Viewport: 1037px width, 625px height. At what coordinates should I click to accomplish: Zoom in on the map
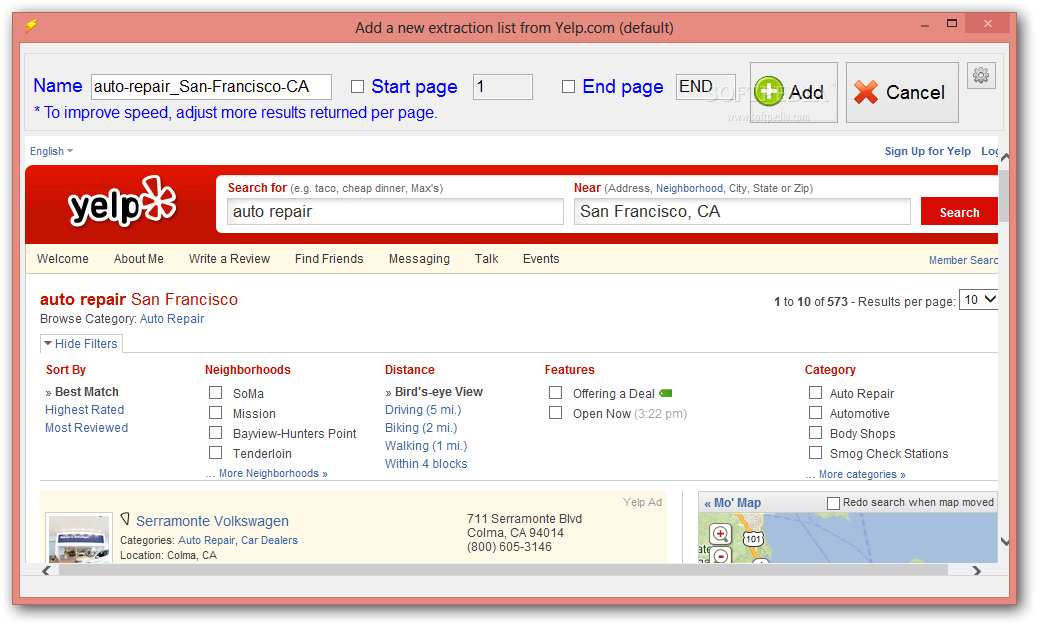tap(720, 533)
